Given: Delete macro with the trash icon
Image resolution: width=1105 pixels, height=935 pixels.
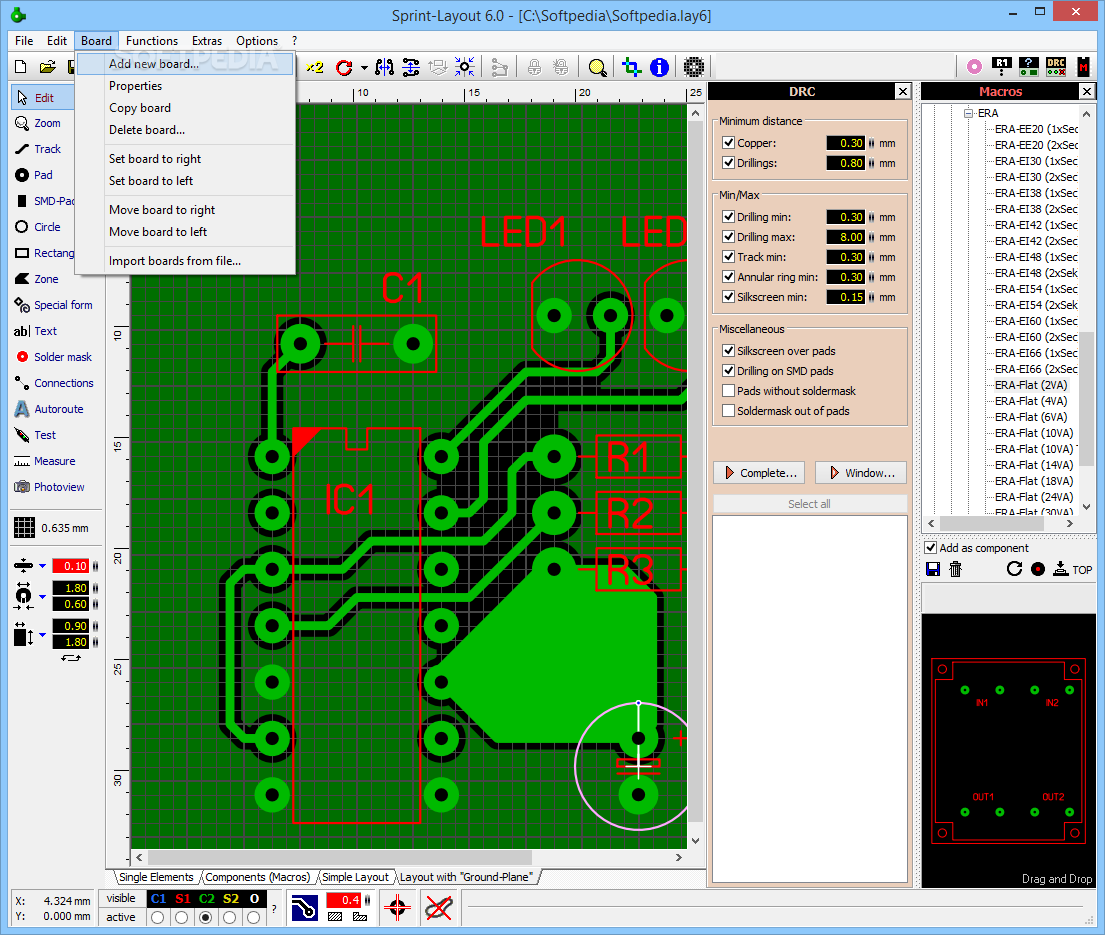Looking at the screenshot, I should tap(956, 569).
